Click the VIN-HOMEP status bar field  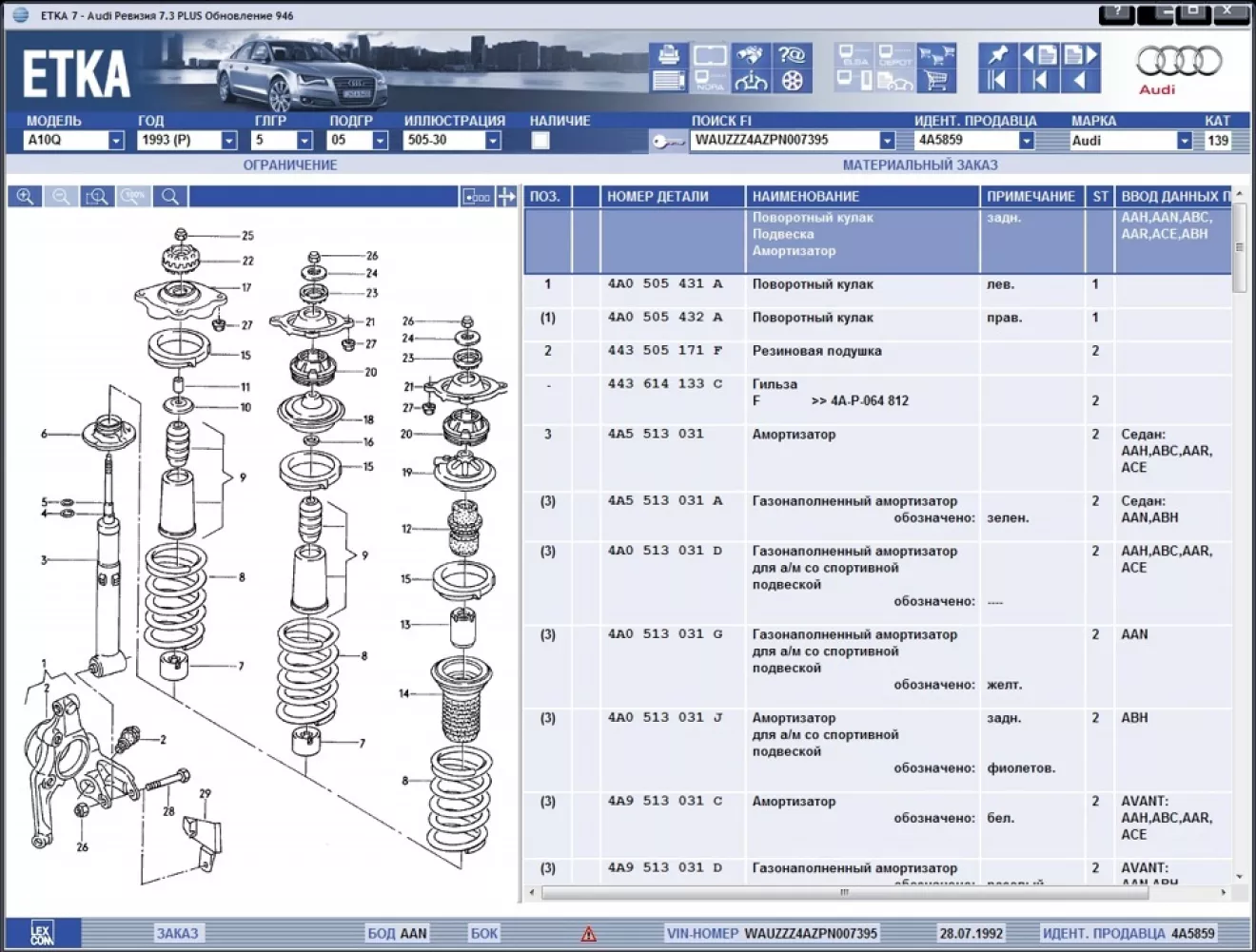[x=772, y=933]
